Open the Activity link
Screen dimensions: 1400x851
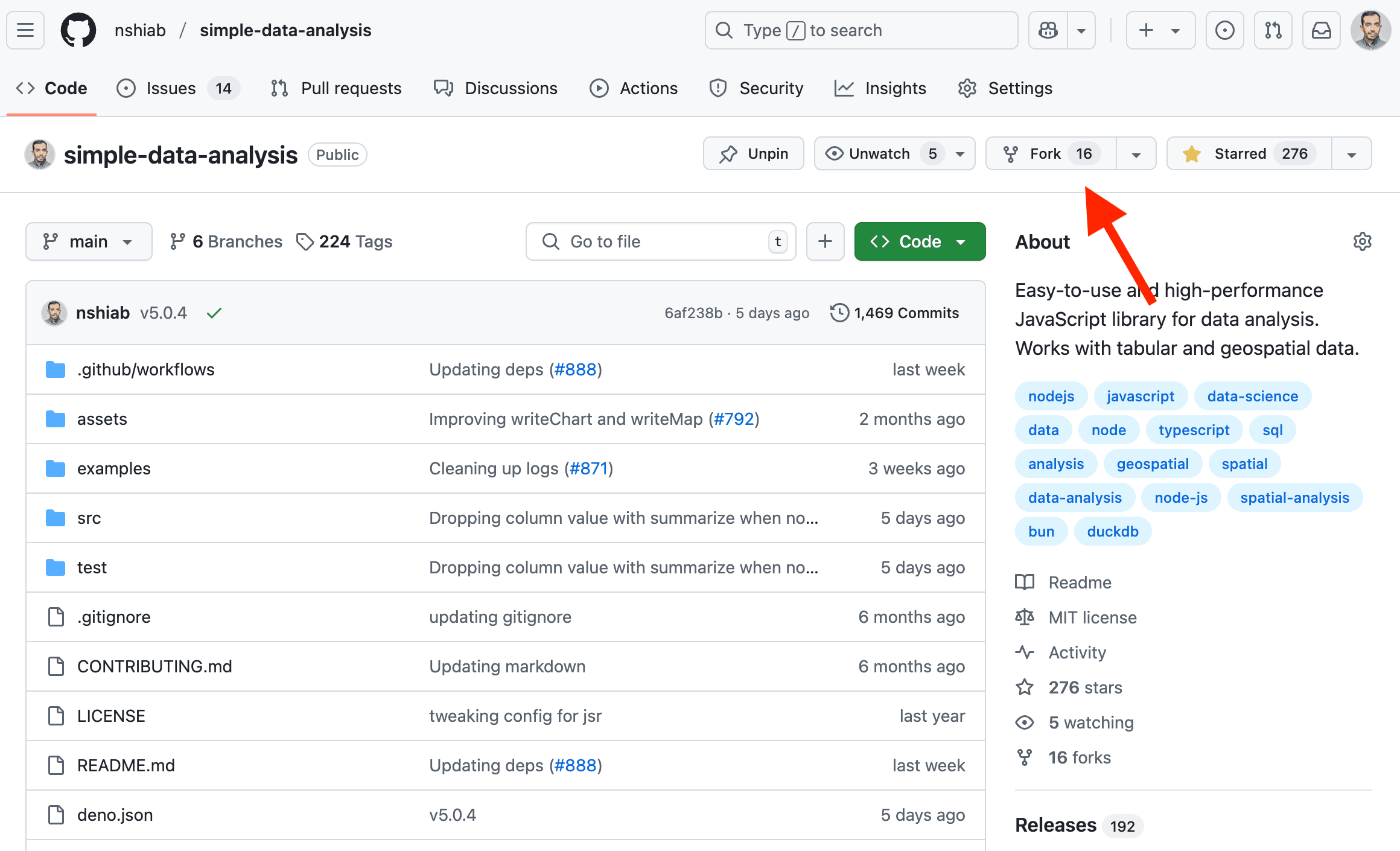(1061, 652)
